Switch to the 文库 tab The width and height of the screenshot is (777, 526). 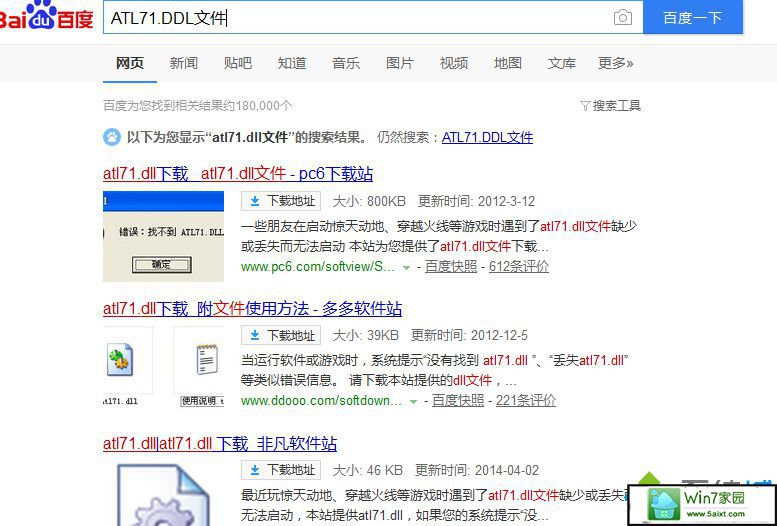point(562,63)
